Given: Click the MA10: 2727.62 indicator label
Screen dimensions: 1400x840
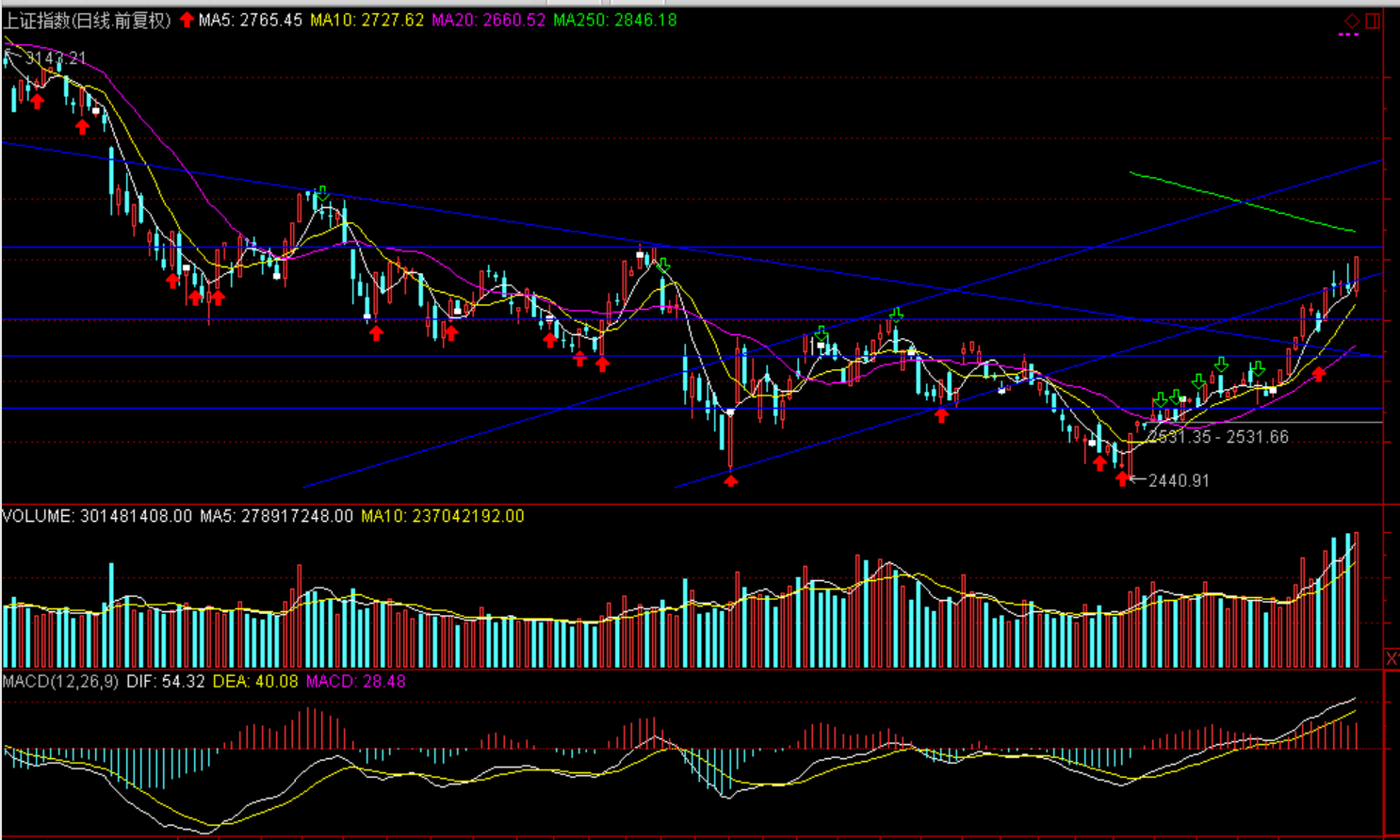Looking at the screenshot, I should coord(366,20).
